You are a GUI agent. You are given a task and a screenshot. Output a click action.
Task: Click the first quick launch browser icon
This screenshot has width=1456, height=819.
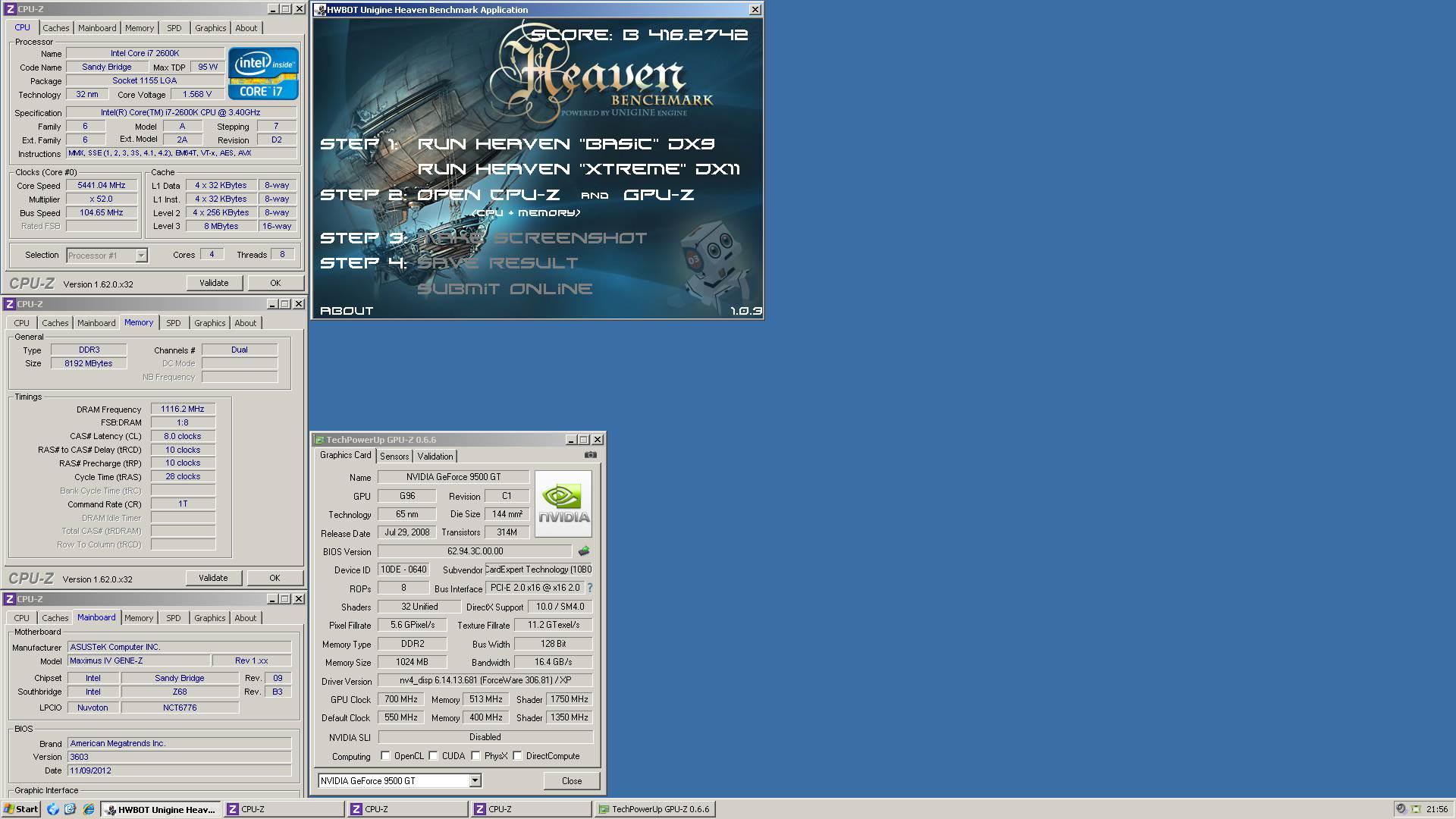52,809
